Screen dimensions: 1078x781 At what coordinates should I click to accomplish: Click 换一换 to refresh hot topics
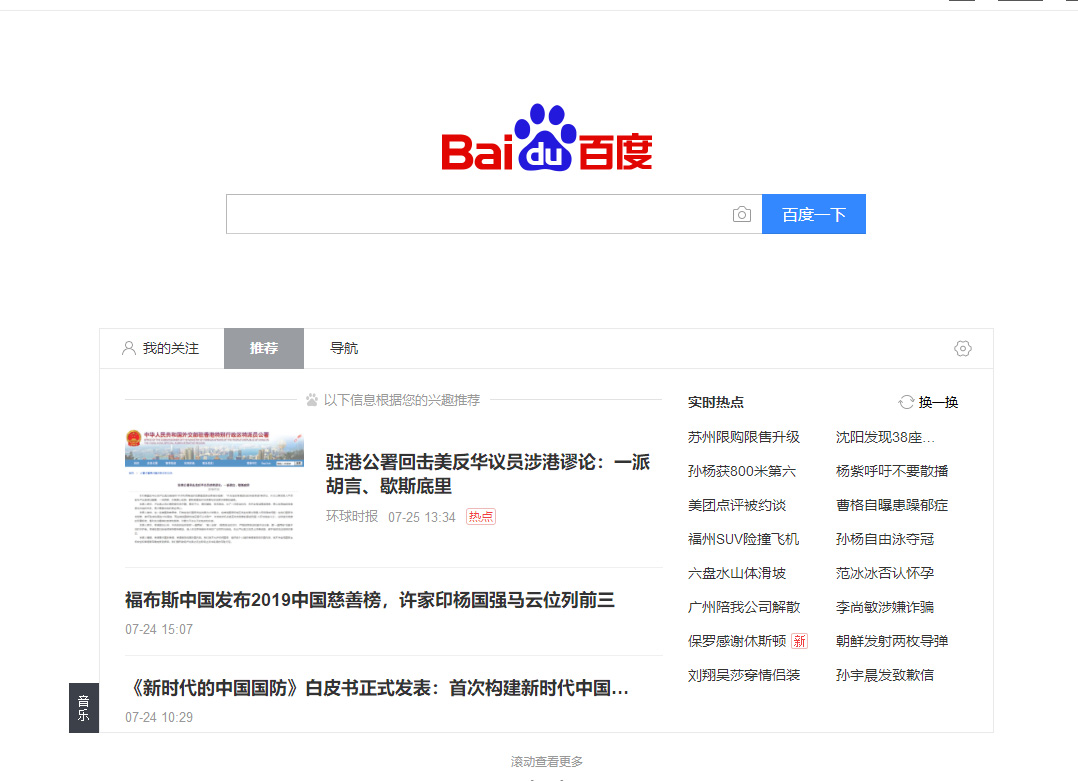coord(938,402)
